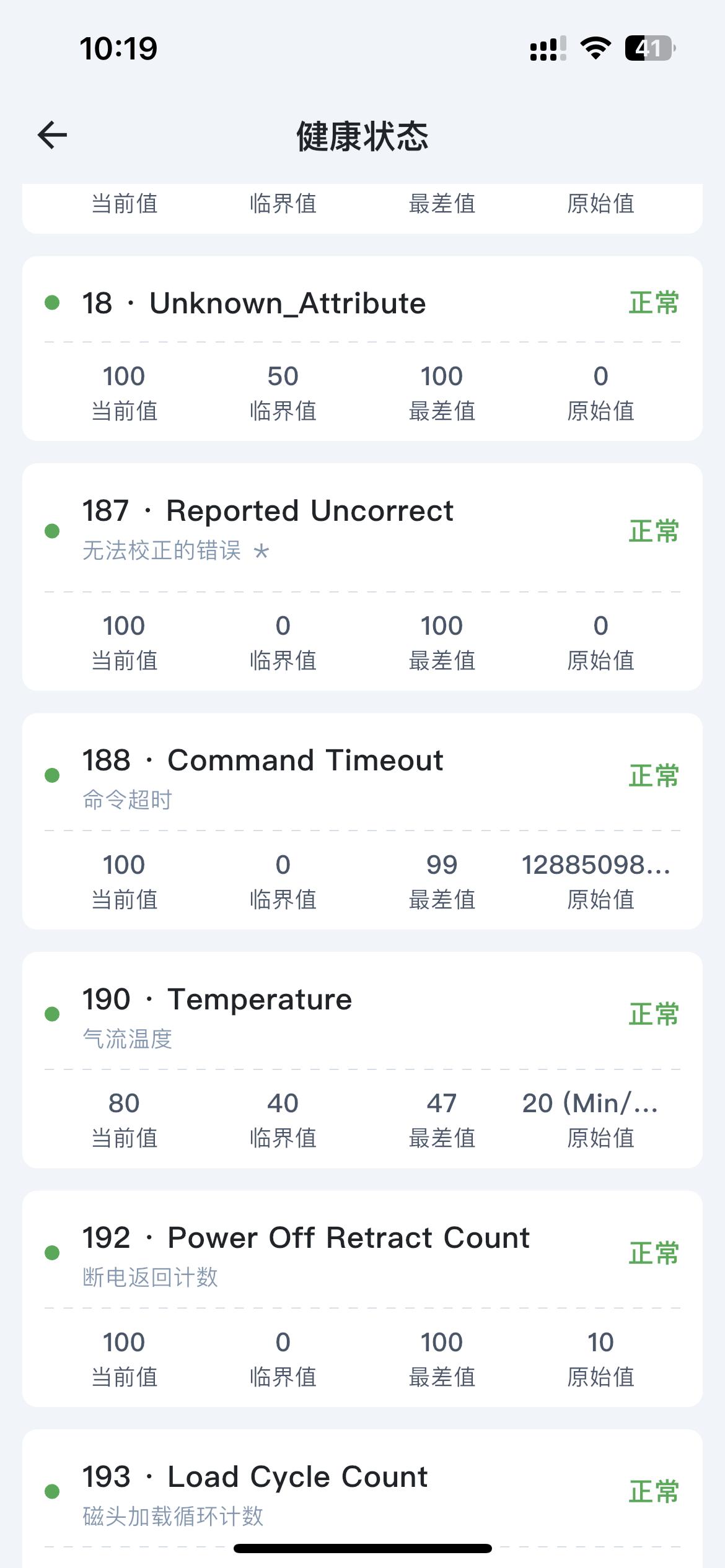Open 193 Load Cycle Count entry
Viewport: 725px width, 1568px height.
(255, 1477)
